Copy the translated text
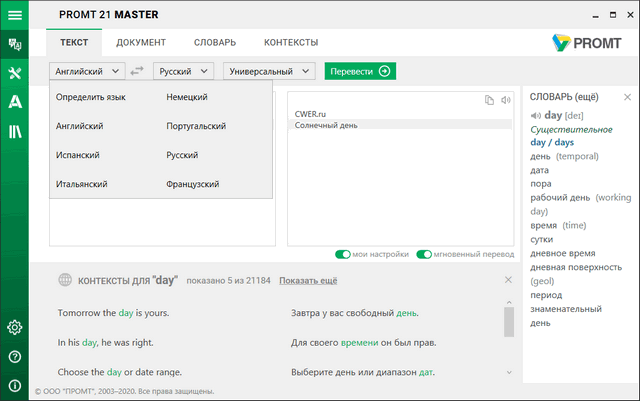 (x=489, y=100)
